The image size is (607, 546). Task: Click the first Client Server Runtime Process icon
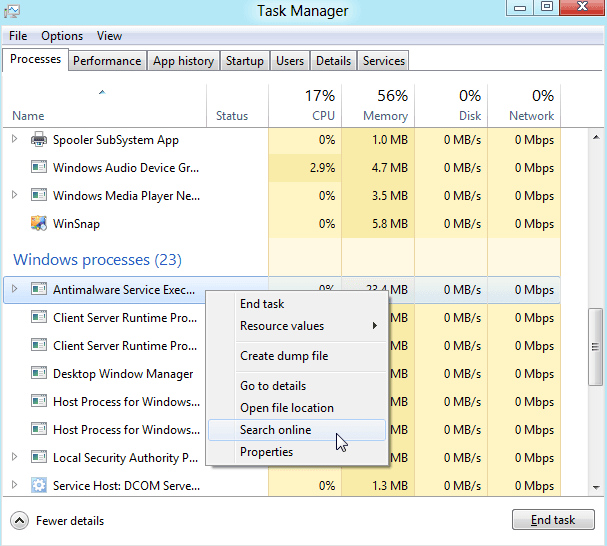pyautogui.click(x=39, y=318)
